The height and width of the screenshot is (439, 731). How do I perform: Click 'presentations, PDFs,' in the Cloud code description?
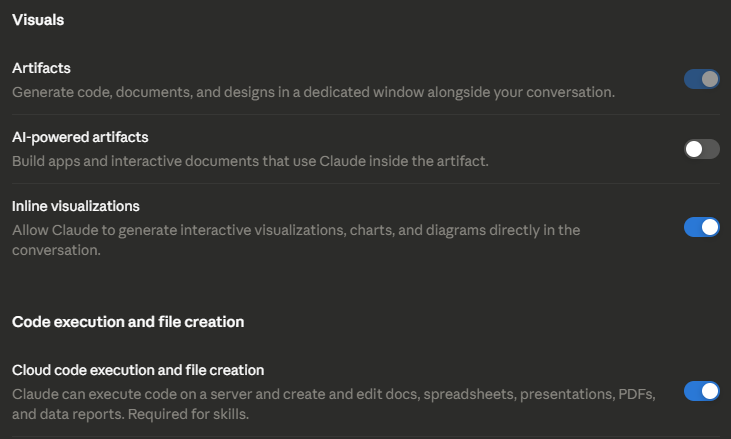[587, 394]
